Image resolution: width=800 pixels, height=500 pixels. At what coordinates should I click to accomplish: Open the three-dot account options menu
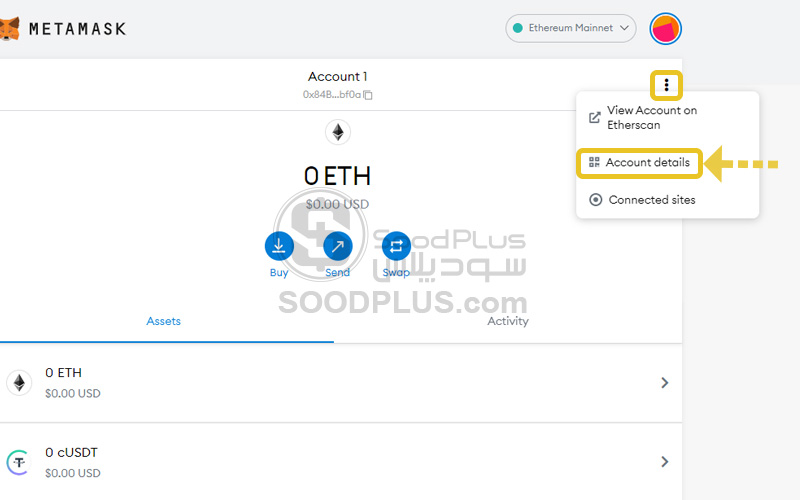[666, 85]
